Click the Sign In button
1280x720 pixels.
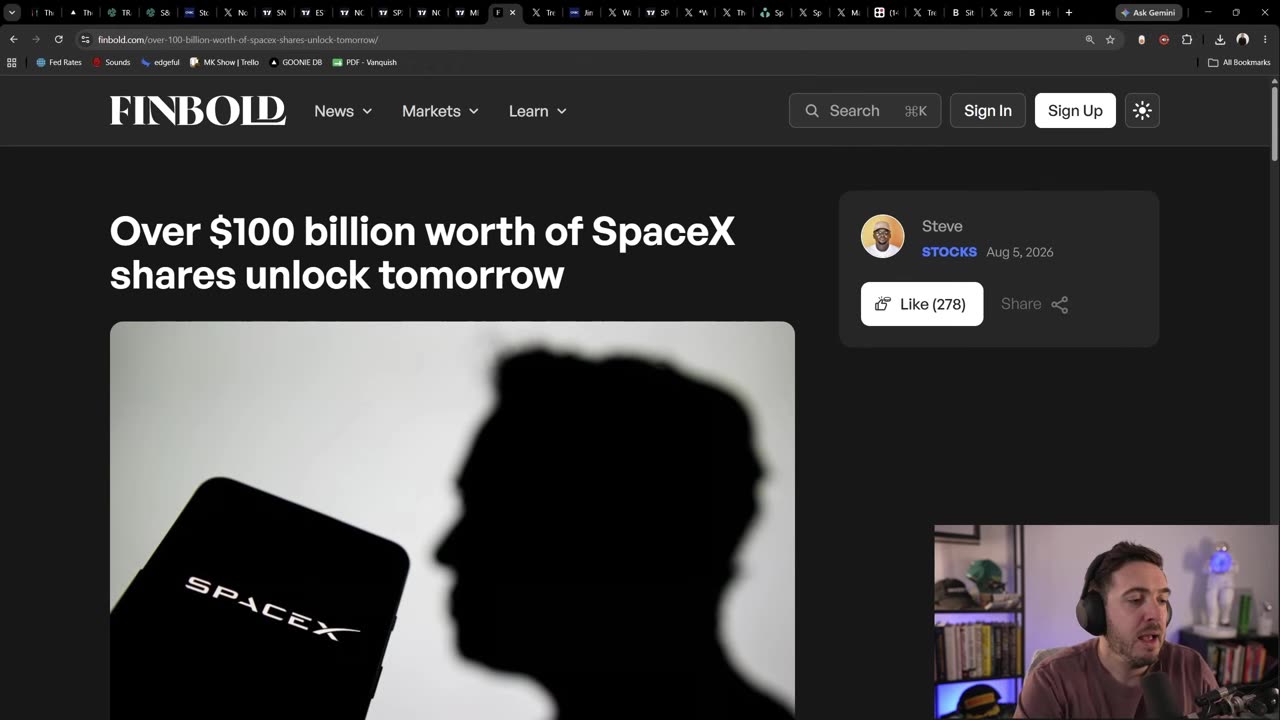coord(988,111)
